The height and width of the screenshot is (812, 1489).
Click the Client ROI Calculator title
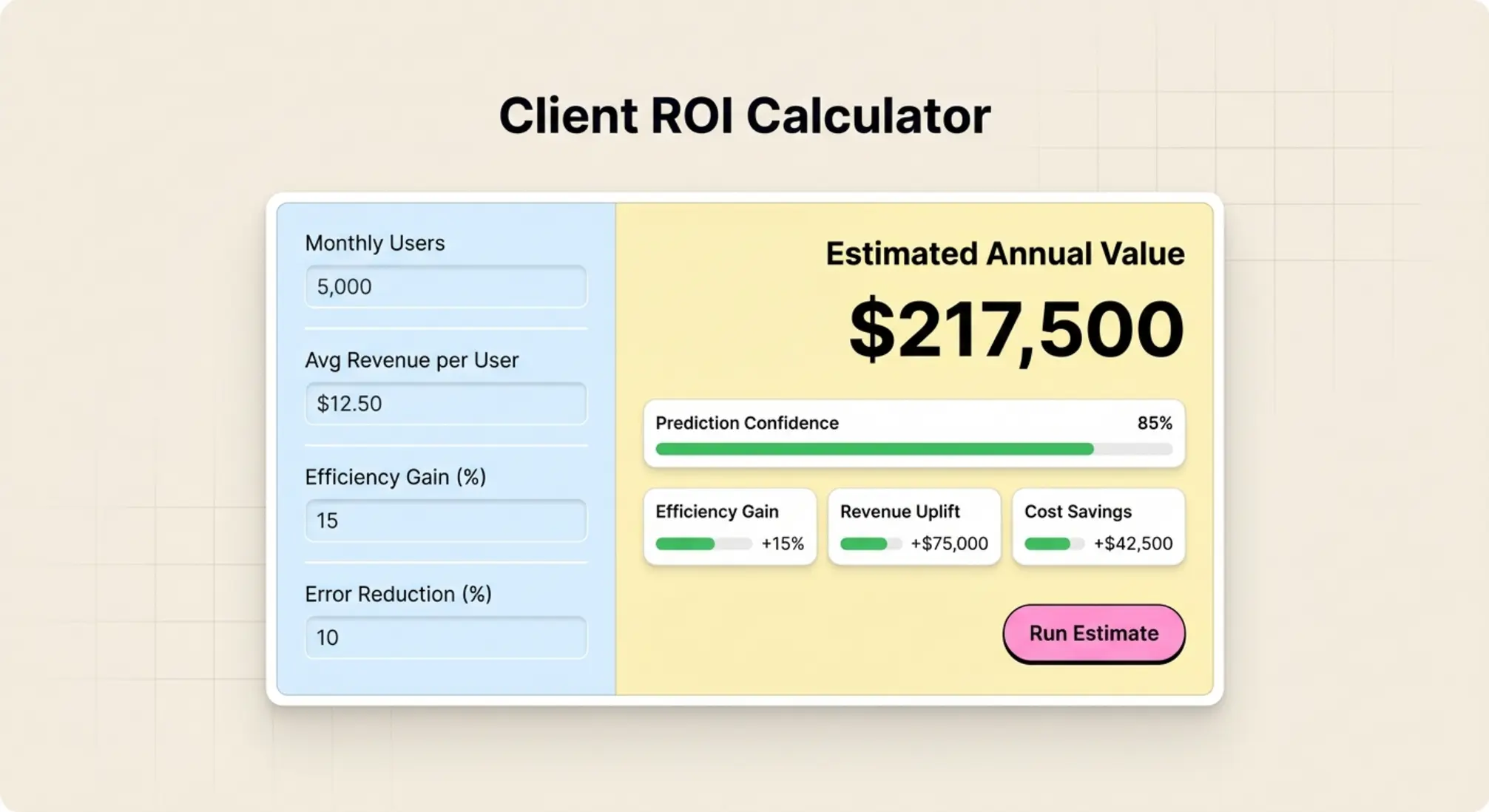coord(744,115)
